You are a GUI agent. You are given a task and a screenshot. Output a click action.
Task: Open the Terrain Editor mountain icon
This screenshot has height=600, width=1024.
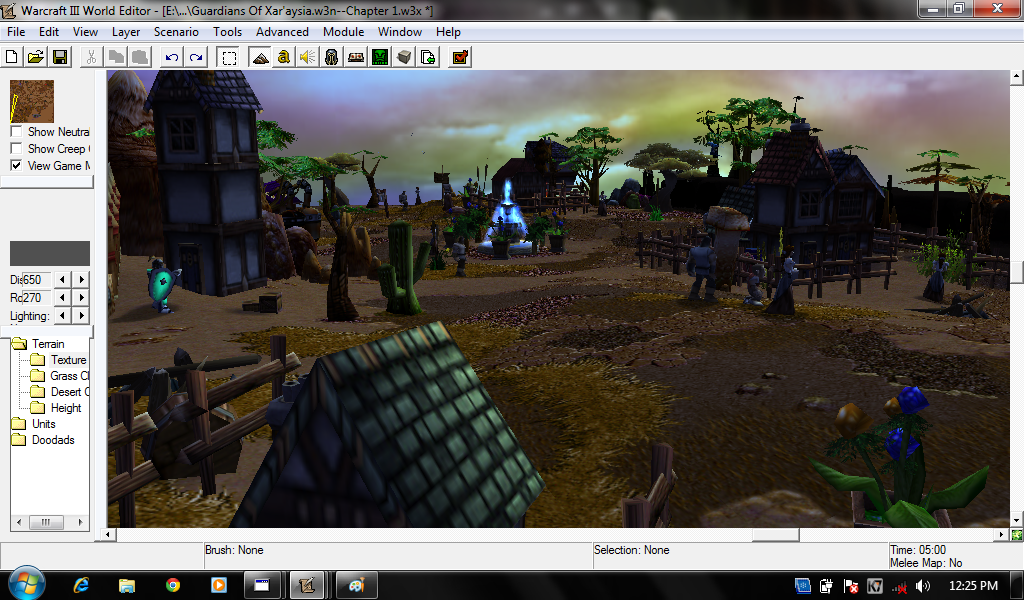pyautogui.click(x=260, y=57)
